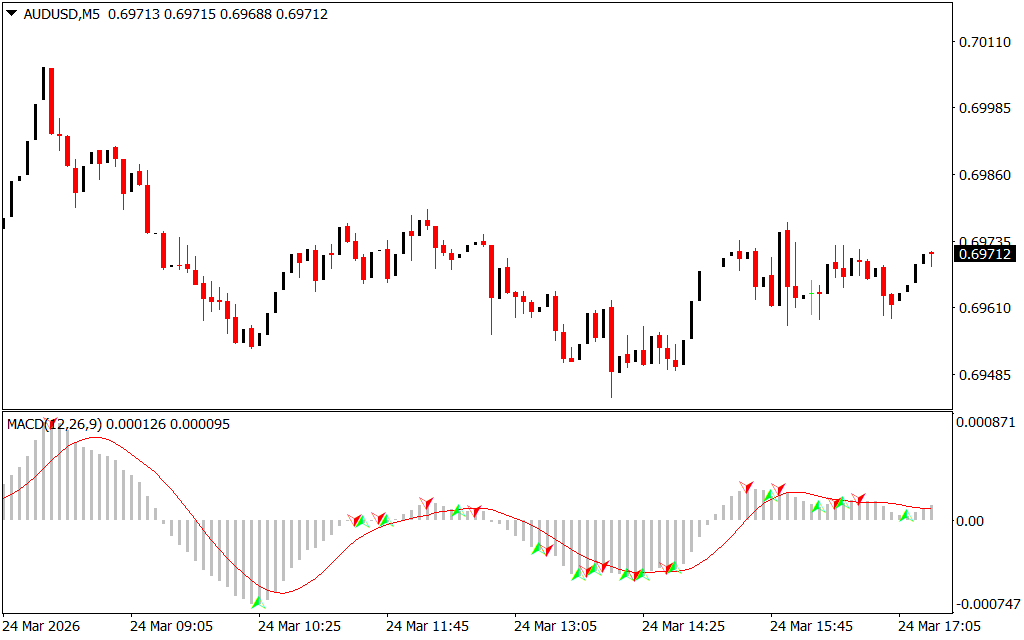
Task: Click the AUDUSD,M5 chart title text
Action: point(60,14)
